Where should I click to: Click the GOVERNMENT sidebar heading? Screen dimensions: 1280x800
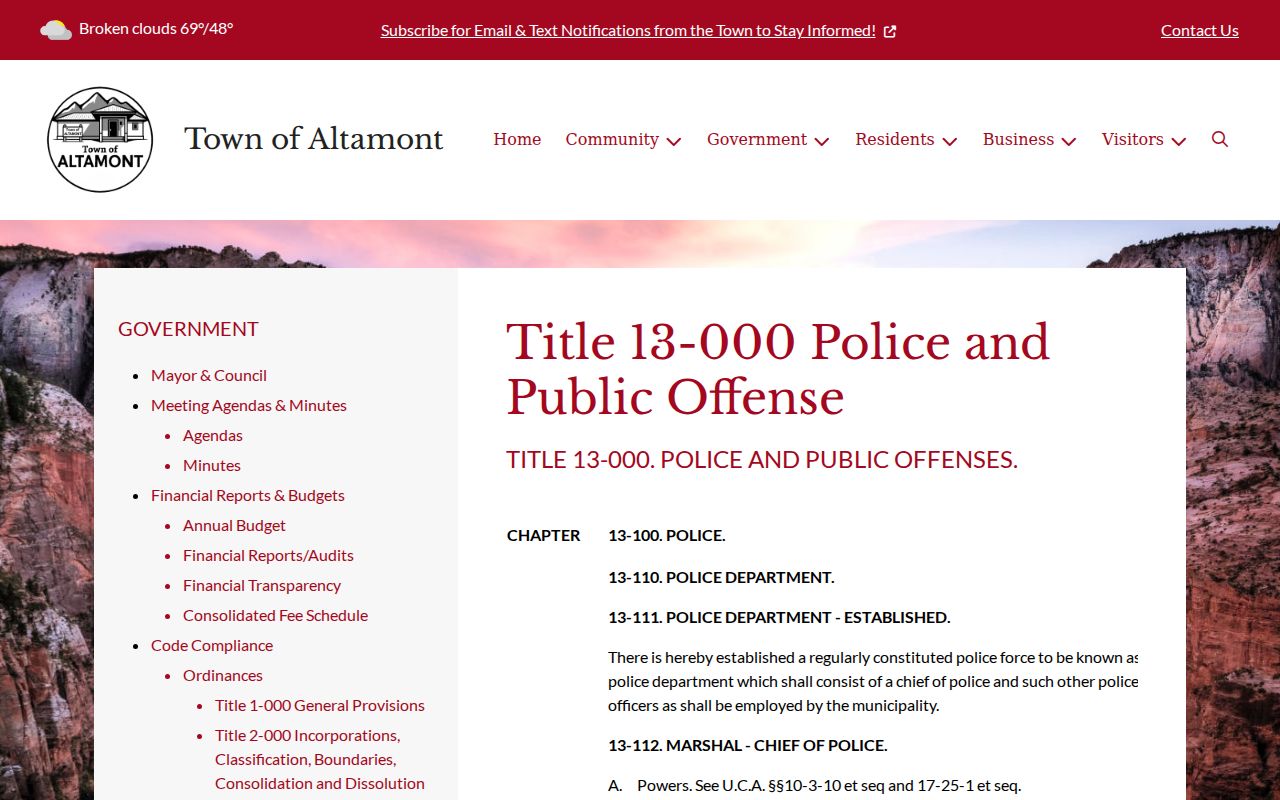click(x=188, y=329)
